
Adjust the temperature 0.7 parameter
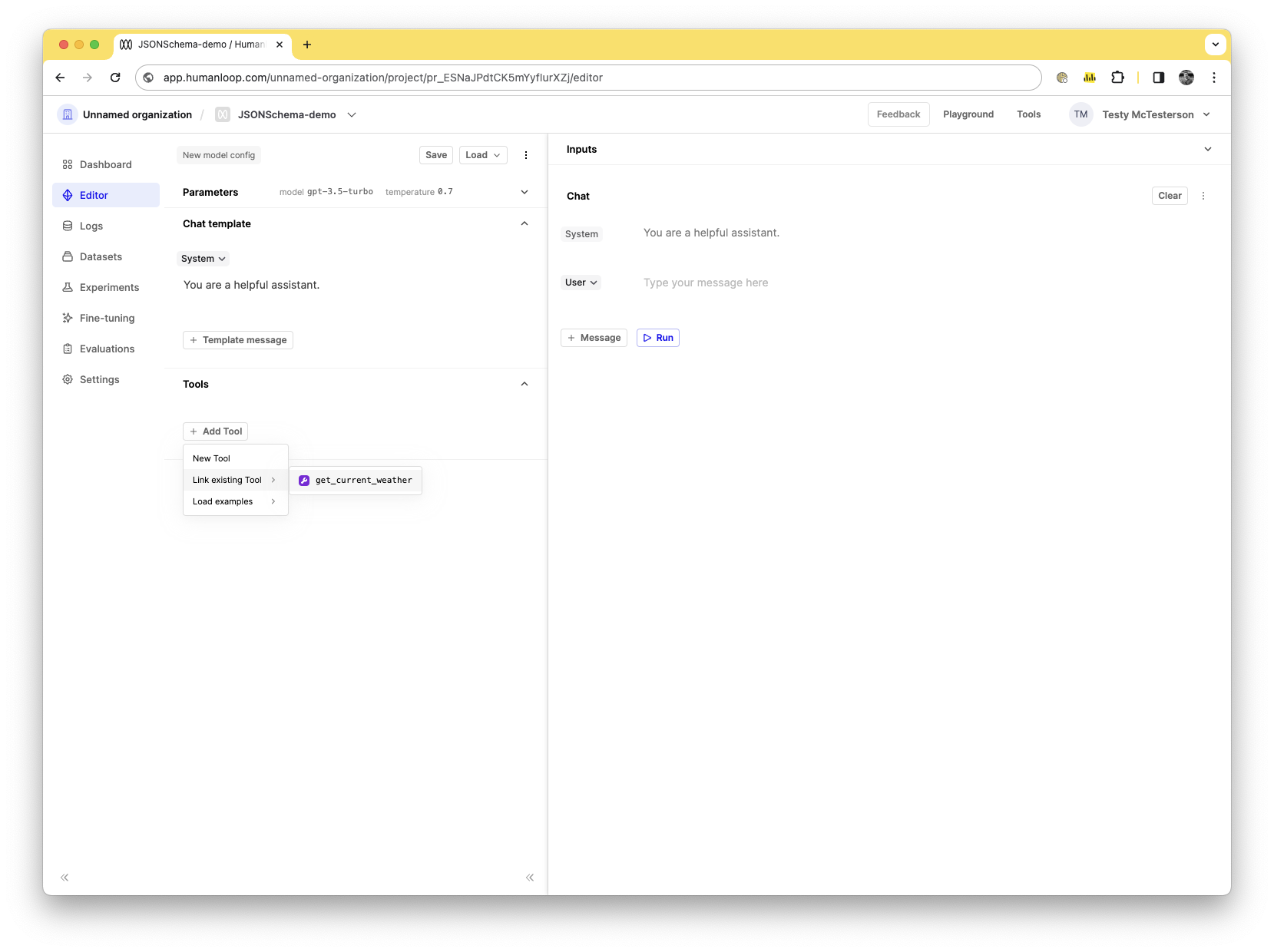point(419,192)
